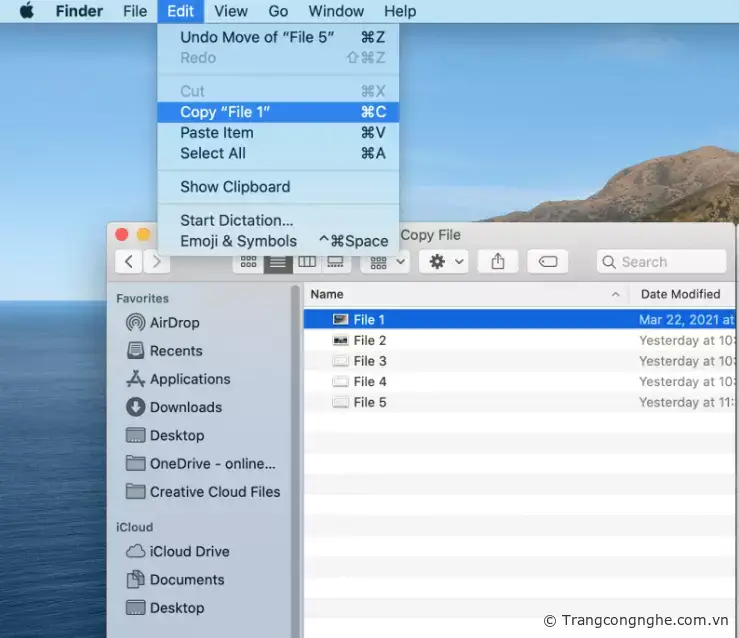Click the Back navigation button
The height and width of the screenshot is (638, 739).
point(128,262)
